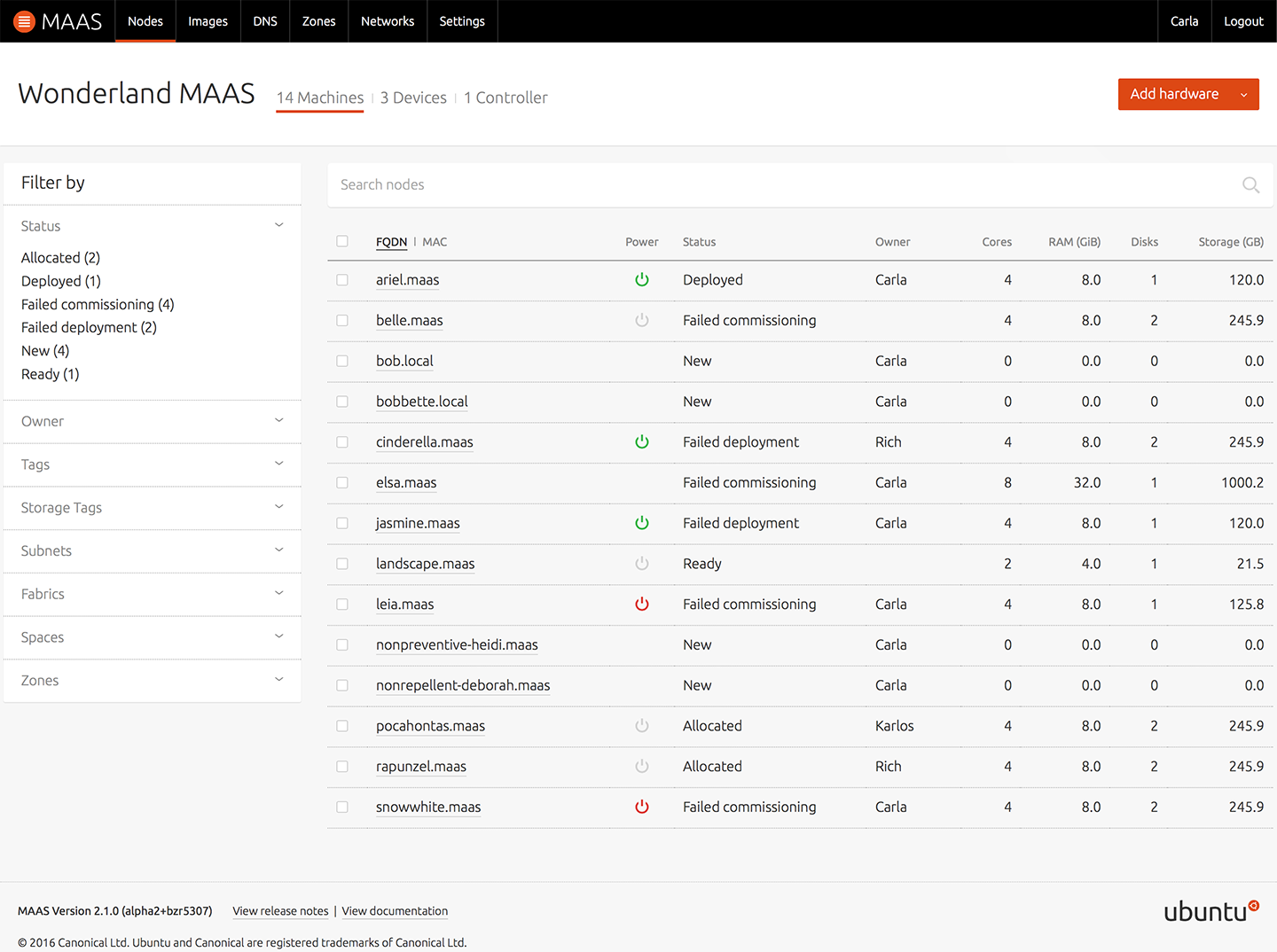Viewport: 1277px width, 952px height.
Task: Open the Settings navigation item
Action: [462, 21]
